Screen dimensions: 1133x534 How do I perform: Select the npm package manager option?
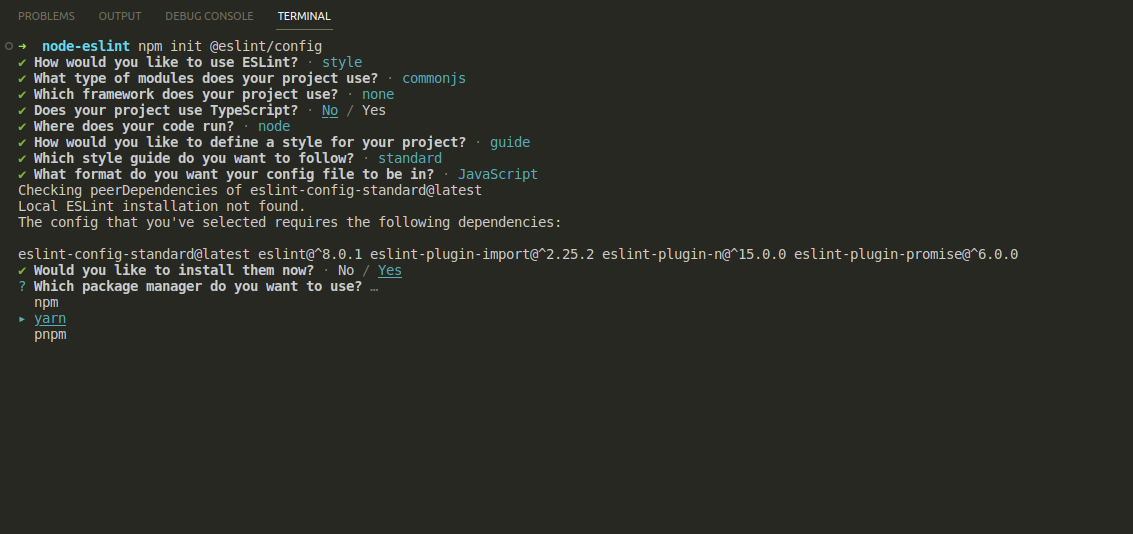[46, 302]
